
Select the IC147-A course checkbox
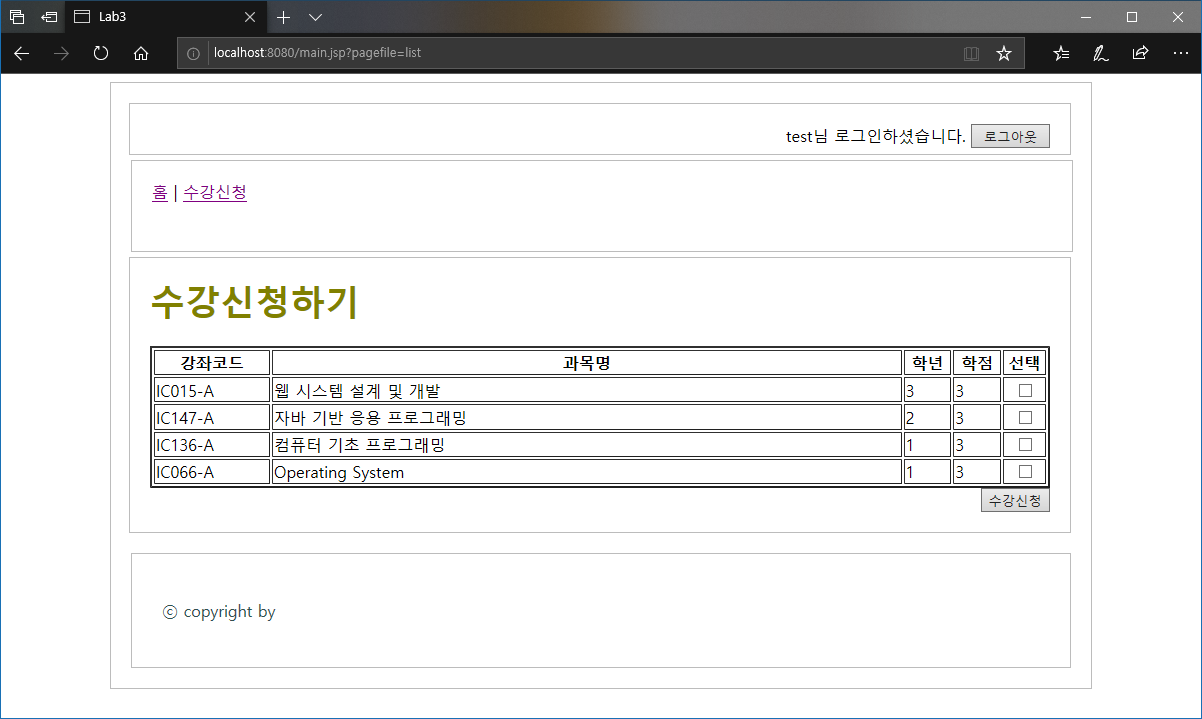(x=1025, y=417)
